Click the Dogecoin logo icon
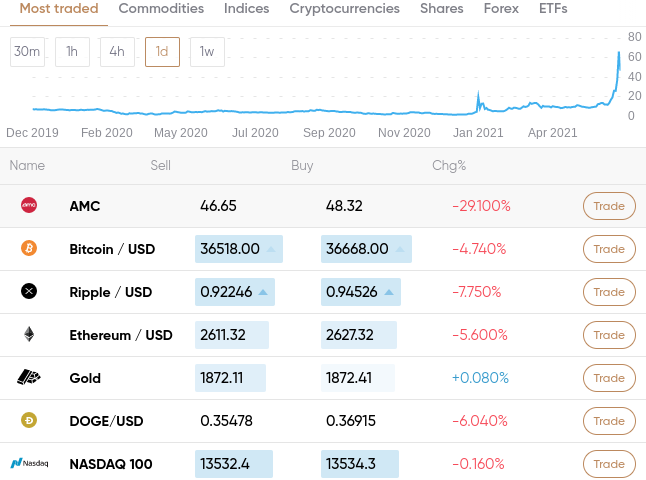The image size is (646, 480). pyautogui.click(x=29, y=420)
